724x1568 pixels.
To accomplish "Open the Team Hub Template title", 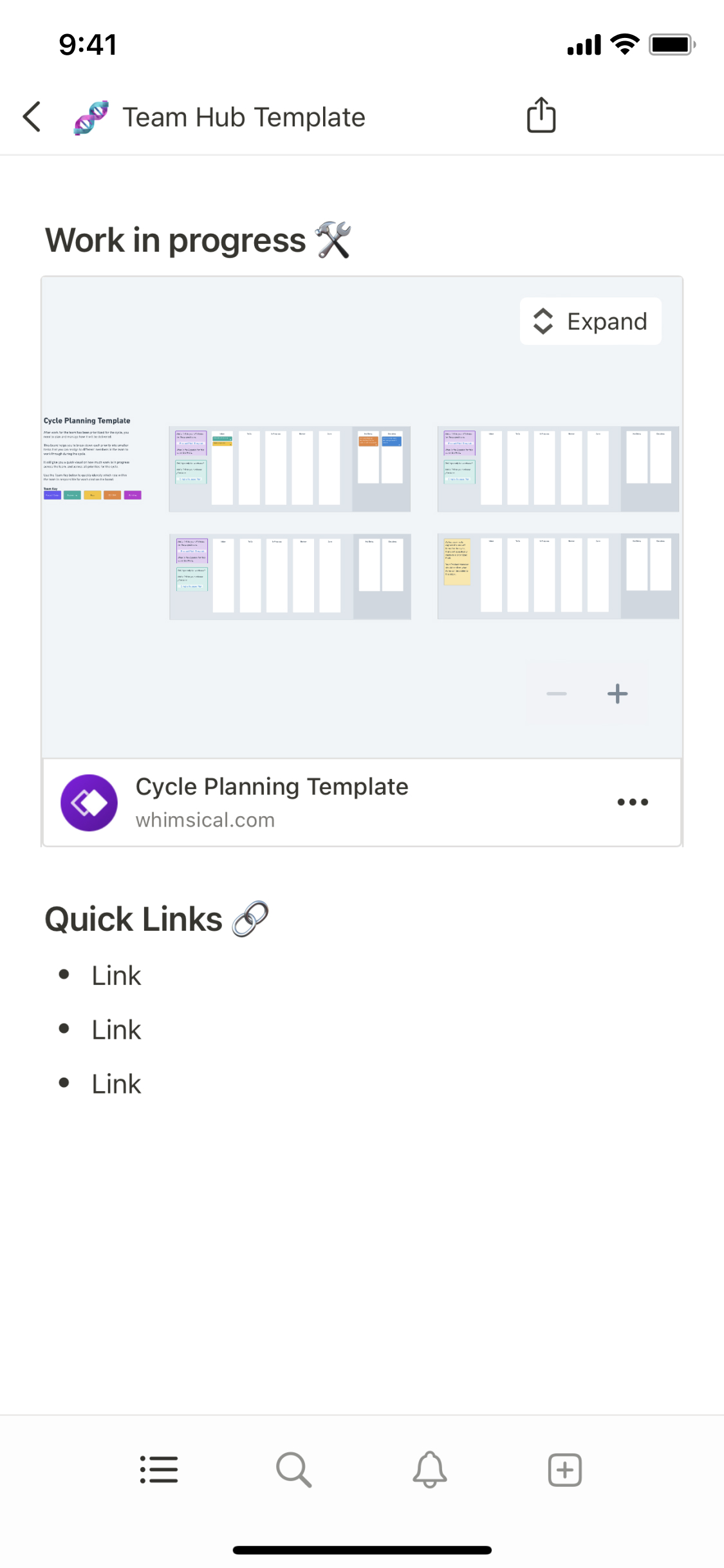I will (x=244, y=117).
